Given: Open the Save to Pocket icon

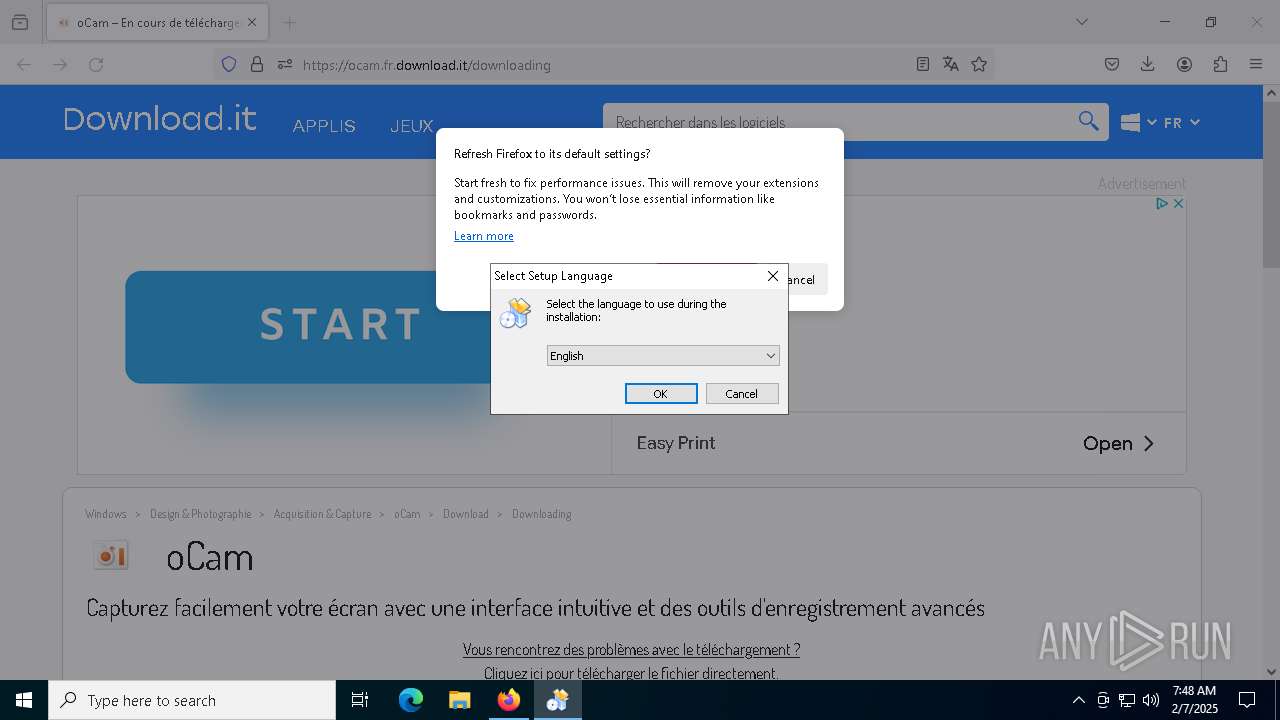Looking at the screenshot, I should coord(1112,64).
